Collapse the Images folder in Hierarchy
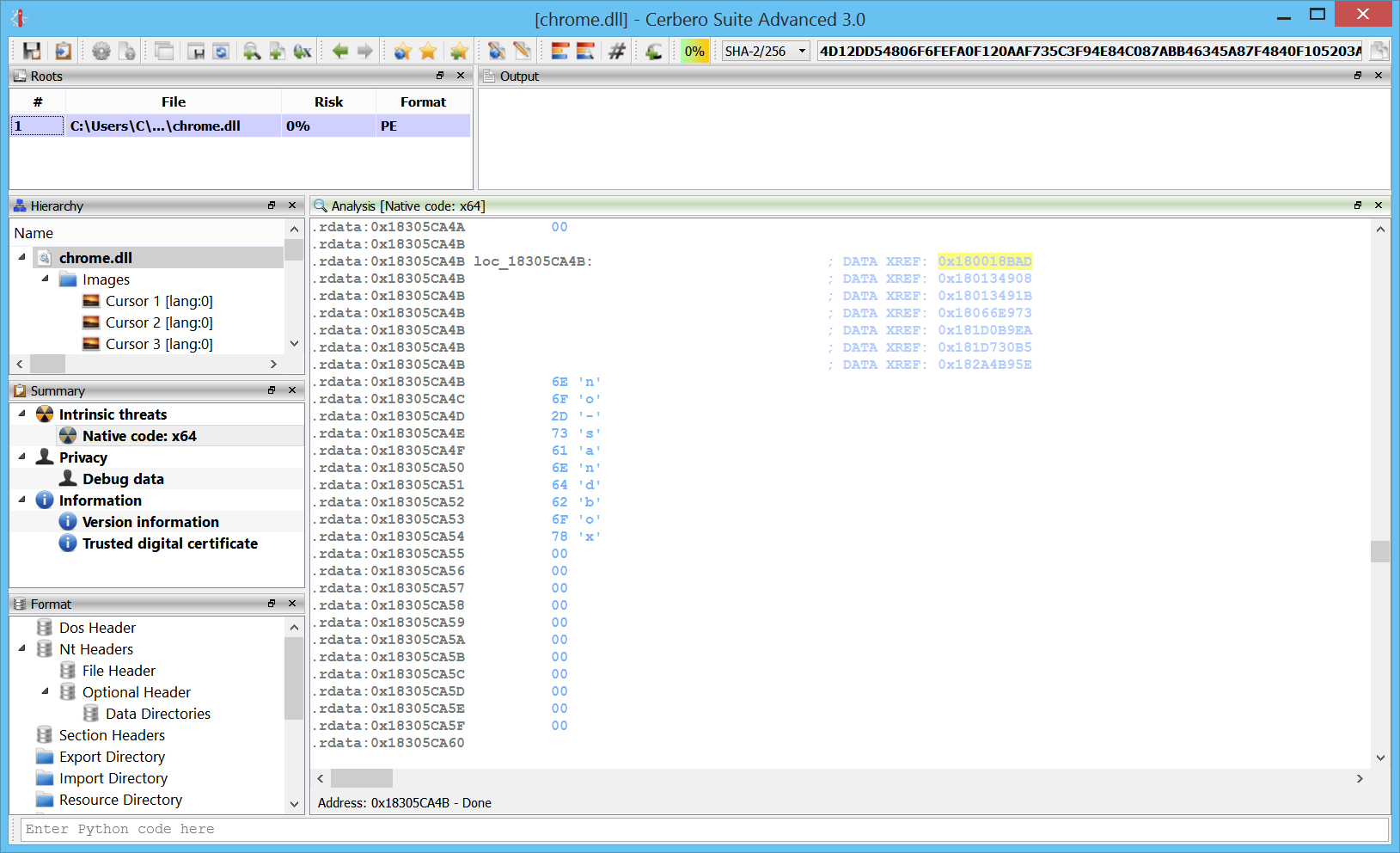The width and height of the screenshot is (1400, 853). [45, 279]
